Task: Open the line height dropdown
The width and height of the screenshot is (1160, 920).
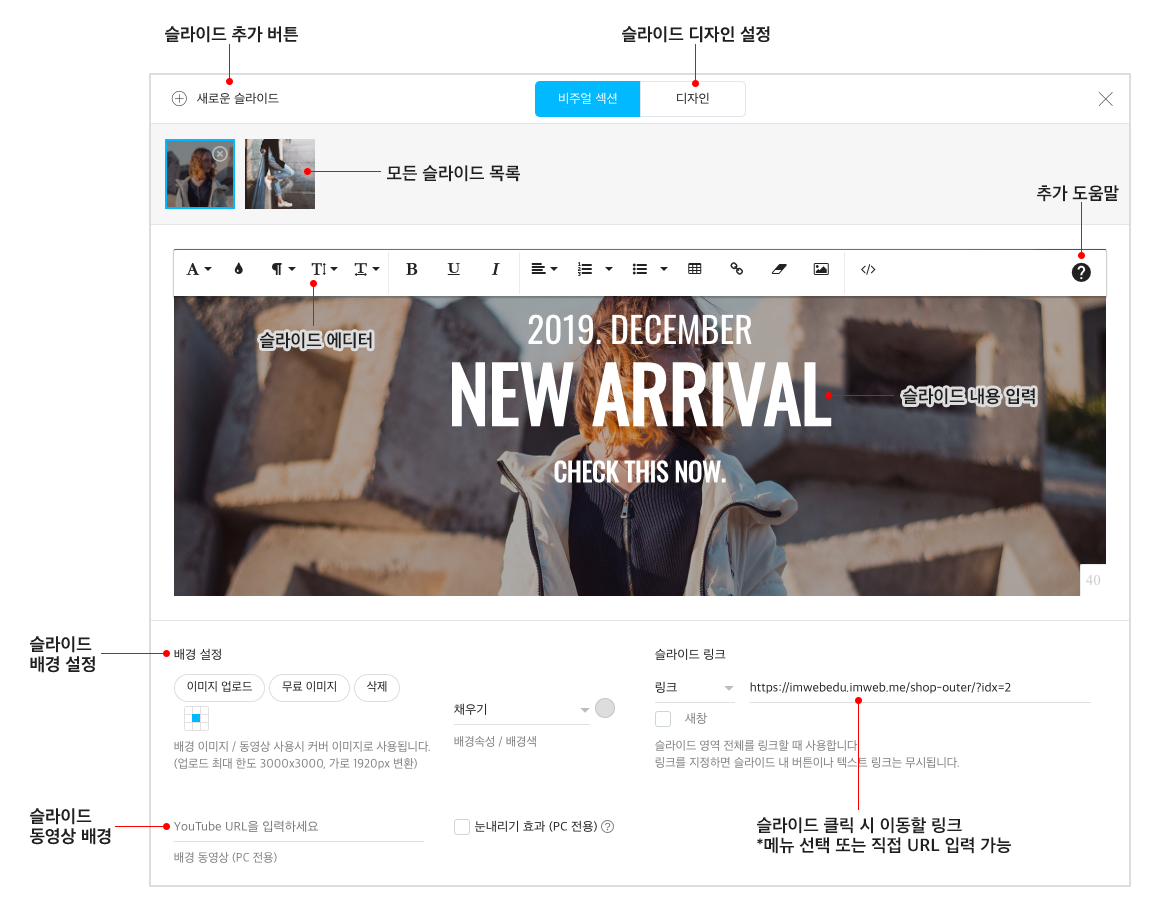Action: (x=366, y=269)
